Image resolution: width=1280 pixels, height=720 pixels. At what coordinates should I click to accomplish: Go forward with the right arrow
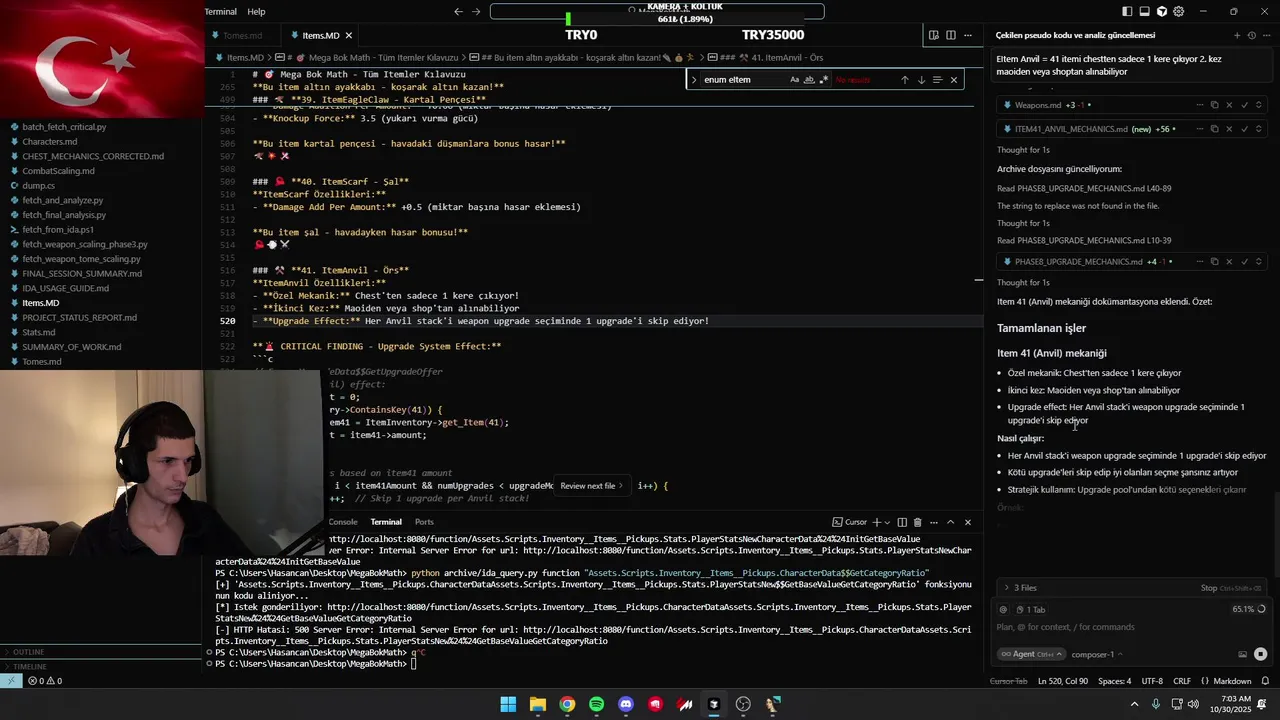(x=476, y=11)
